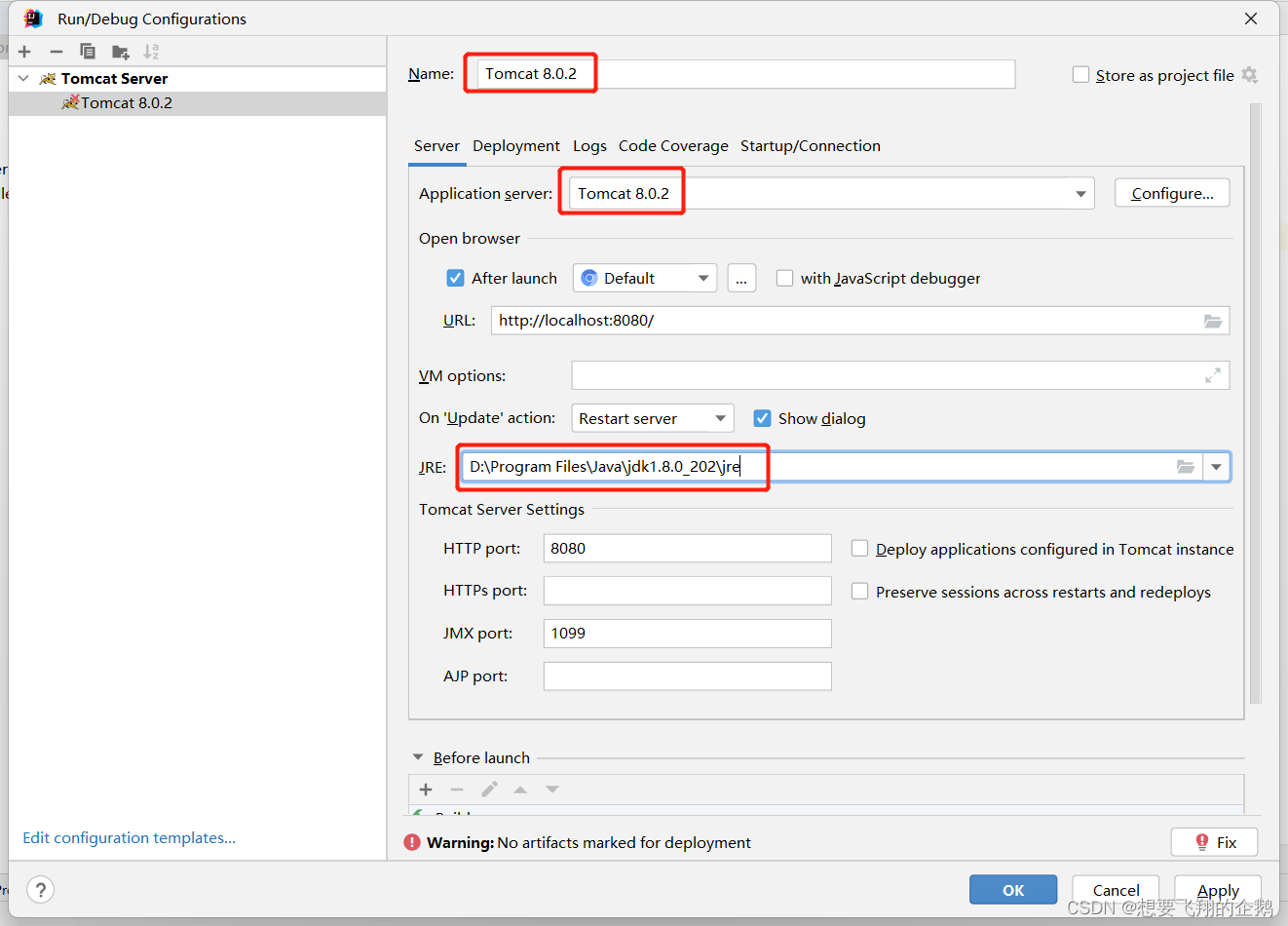
Task: Enable Deploy applications configured in Tomcat instance
Action: click(859, 549)
